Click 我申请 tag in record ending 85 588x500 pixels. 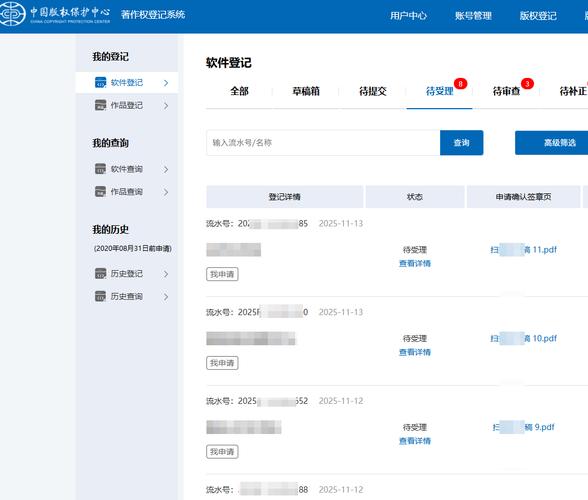tap(222, 274)
